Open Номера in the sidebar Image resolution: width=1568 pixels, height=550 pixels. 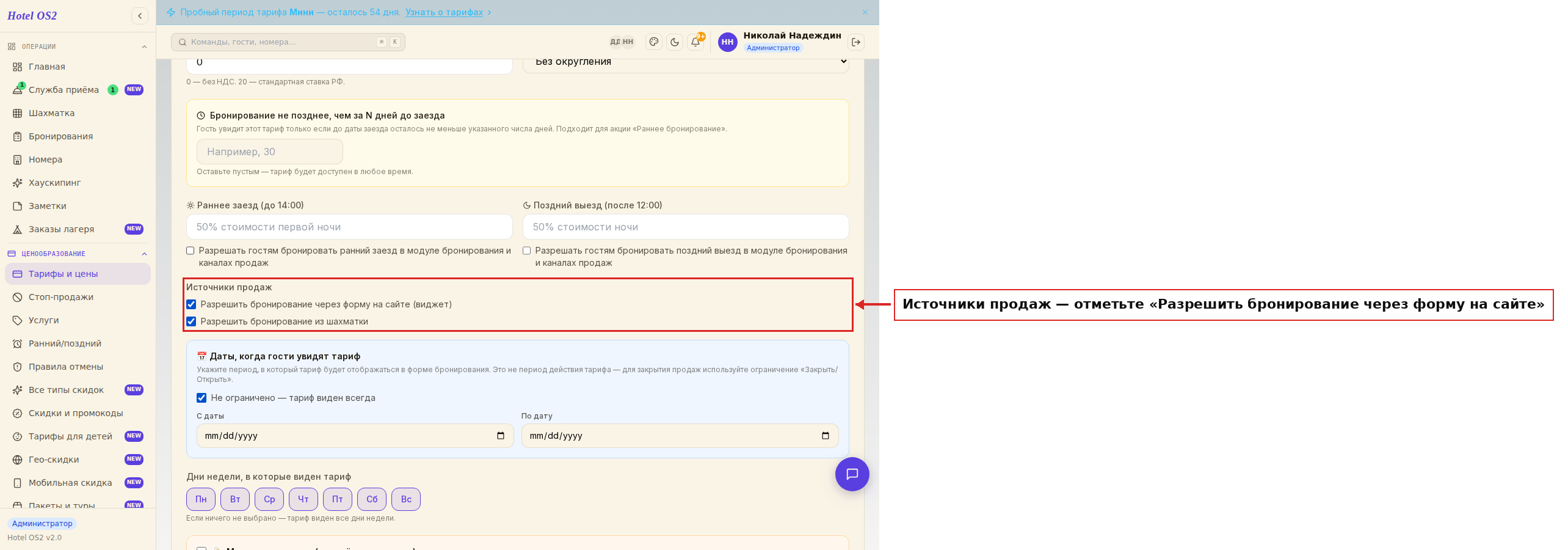[x=78, y=159]
